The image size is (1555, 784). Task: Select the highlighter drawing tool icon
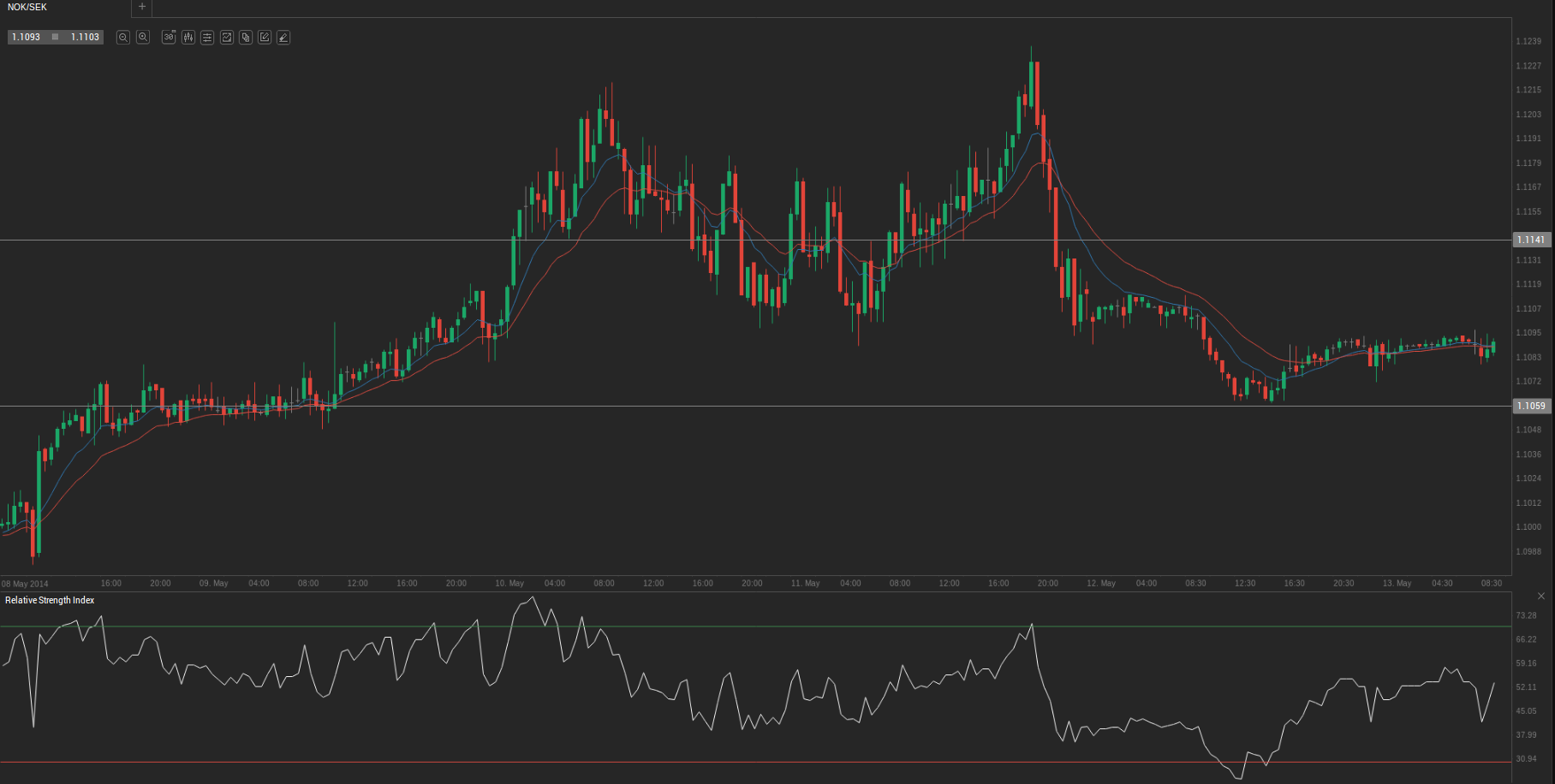283,38
